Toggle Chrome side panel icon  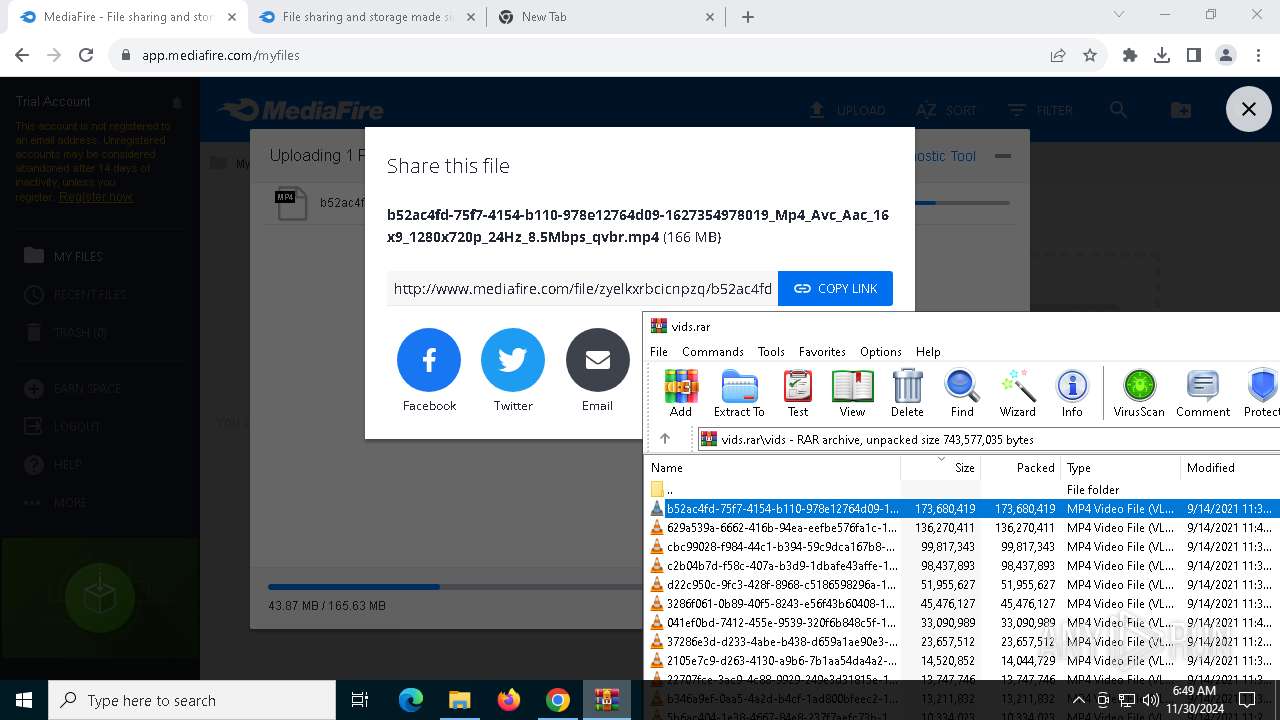point(1194,56)
